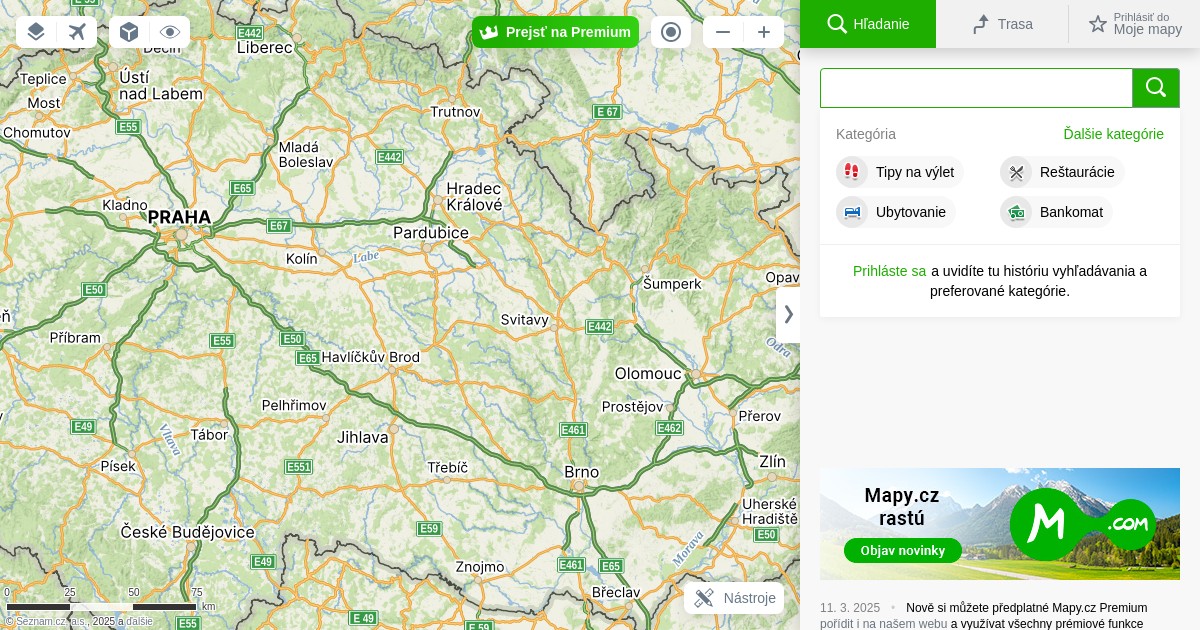Locate my position with target icon
1200x630 pixels.
click(671, 32)
